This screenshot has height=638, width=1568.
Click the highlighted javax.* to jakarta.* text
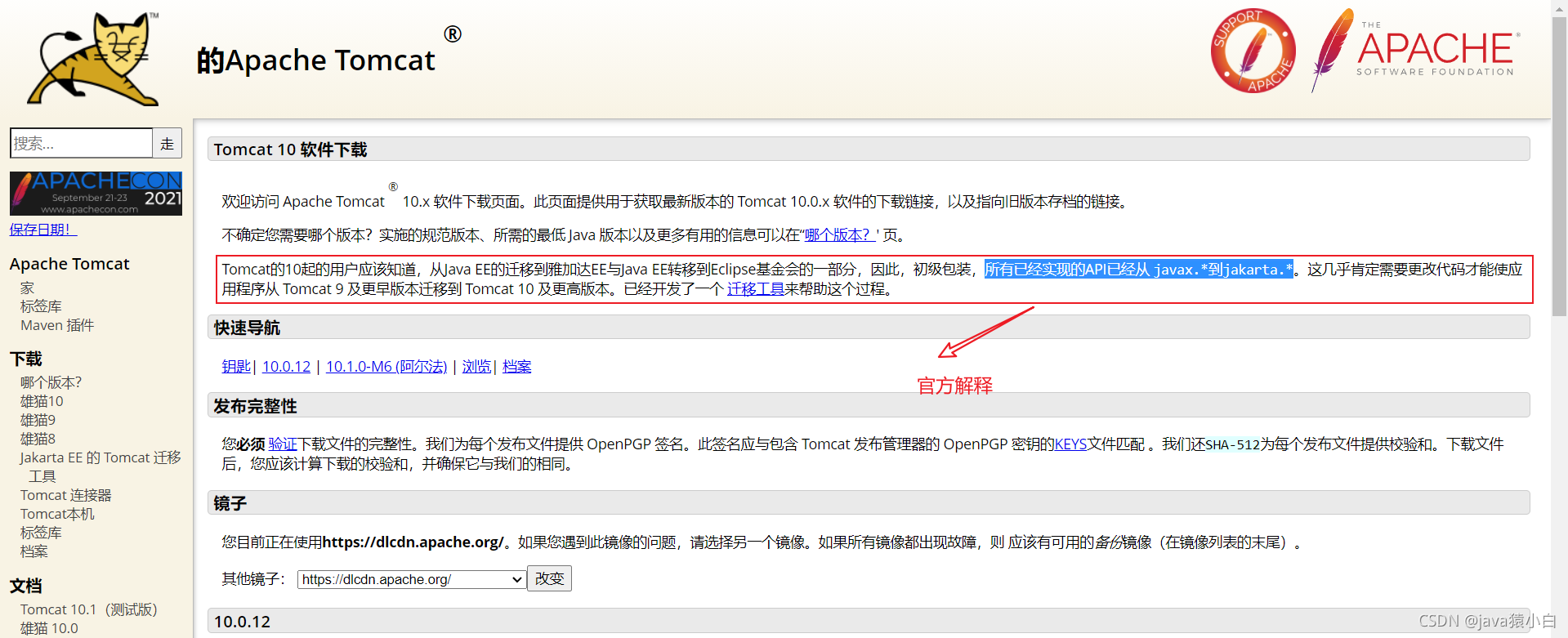pyautogui.click(x=1138, y=270)
